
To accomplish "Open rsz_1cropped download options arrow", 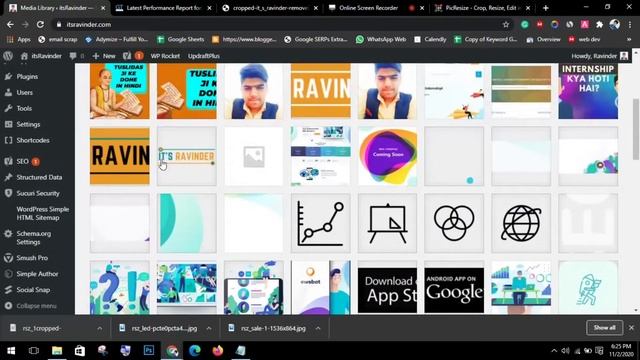I will [x=100, y=328].
